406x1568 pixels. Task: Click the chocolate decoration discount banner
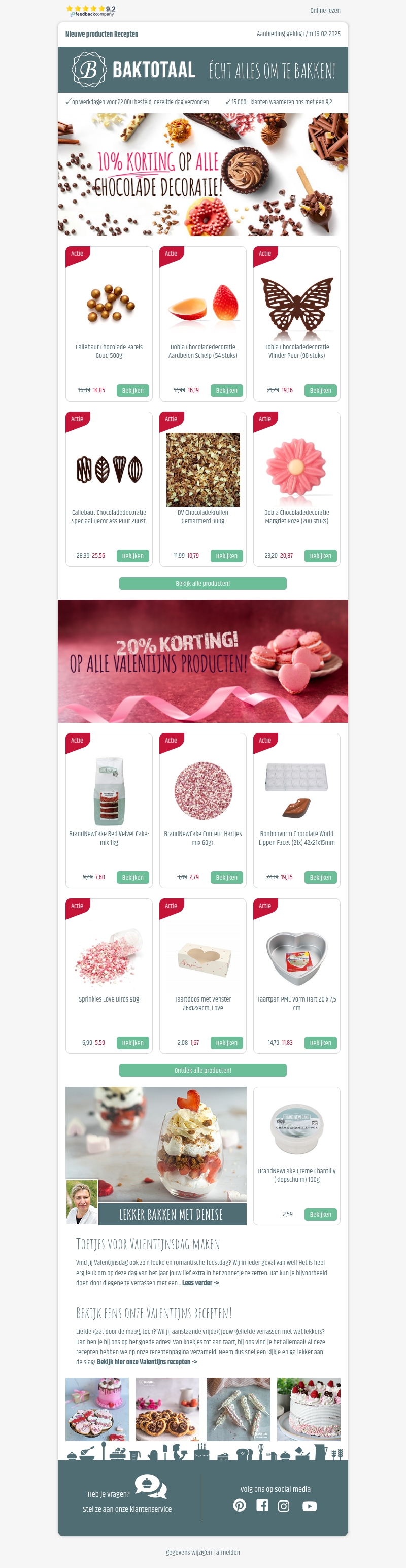point(202,174)
